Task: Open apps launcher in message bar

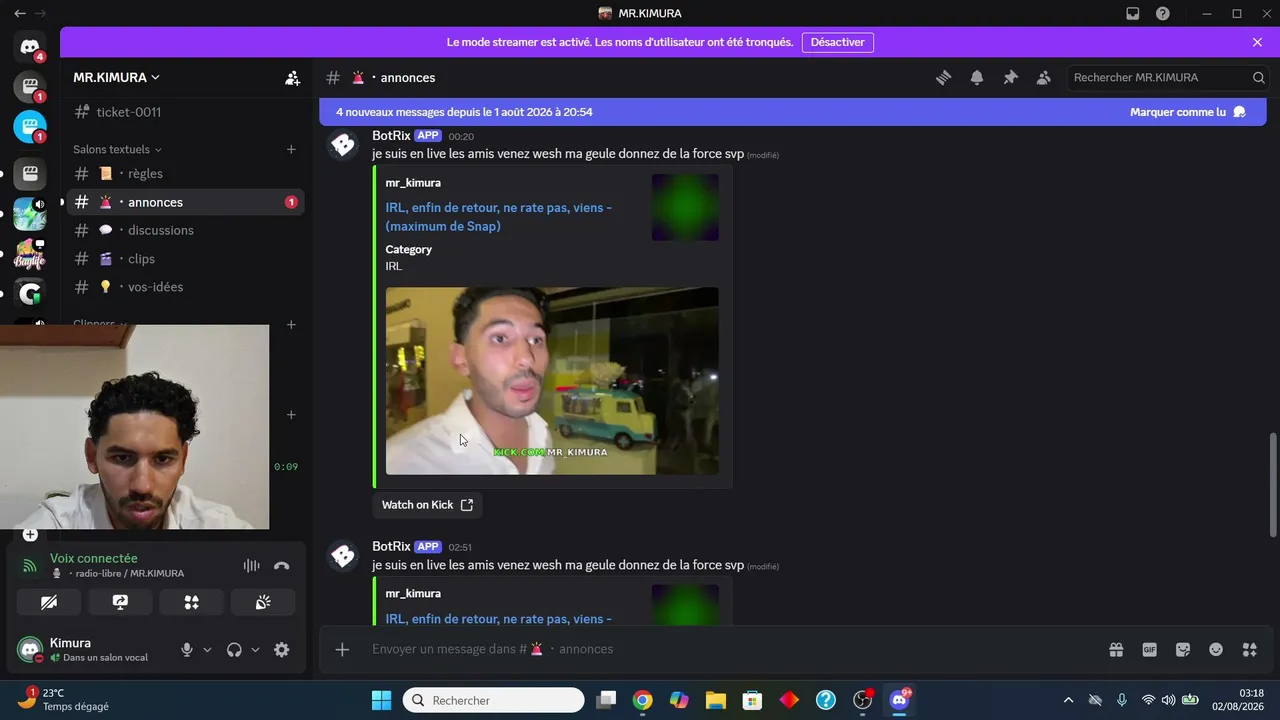Action: point(1249,649)
